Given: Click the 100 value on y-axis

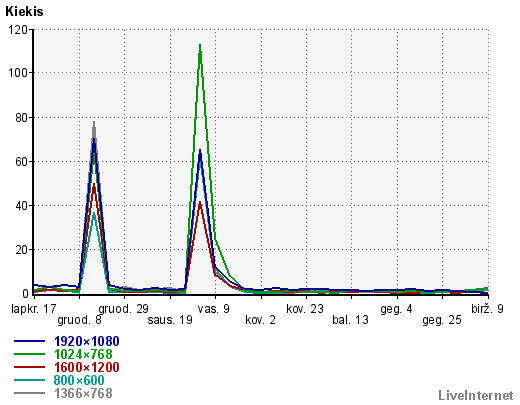Looking at the screenshot, I should (x=18, y=73).
